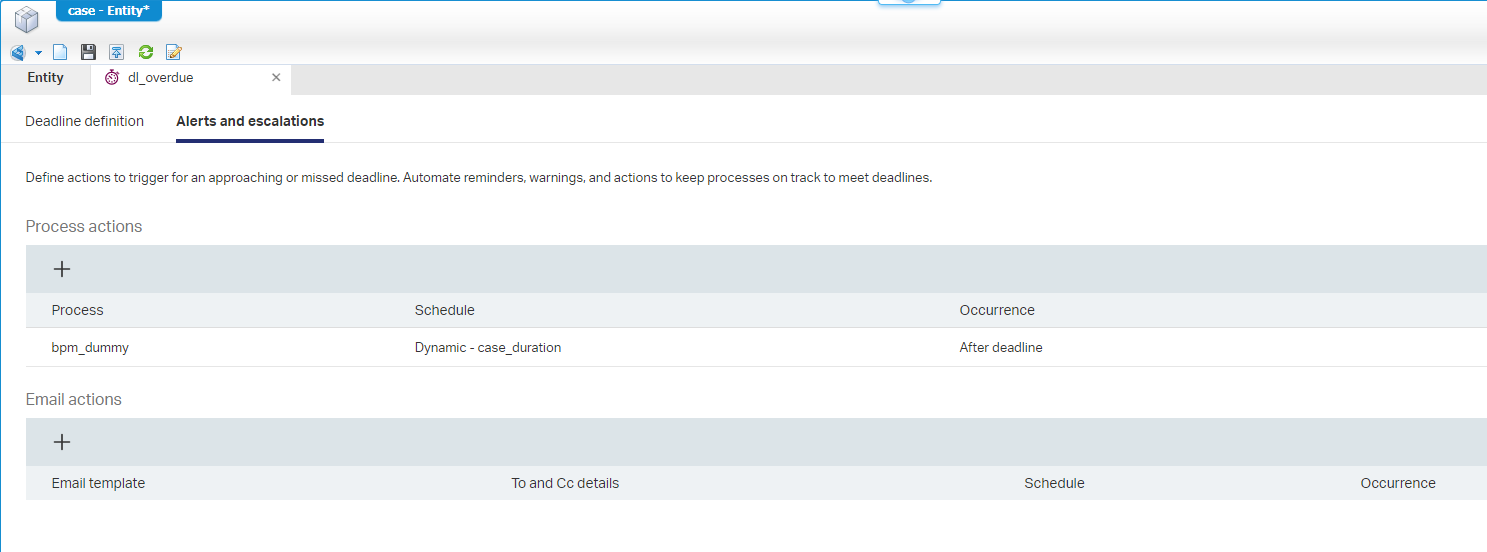Add a new email action with the plus button

62,442
